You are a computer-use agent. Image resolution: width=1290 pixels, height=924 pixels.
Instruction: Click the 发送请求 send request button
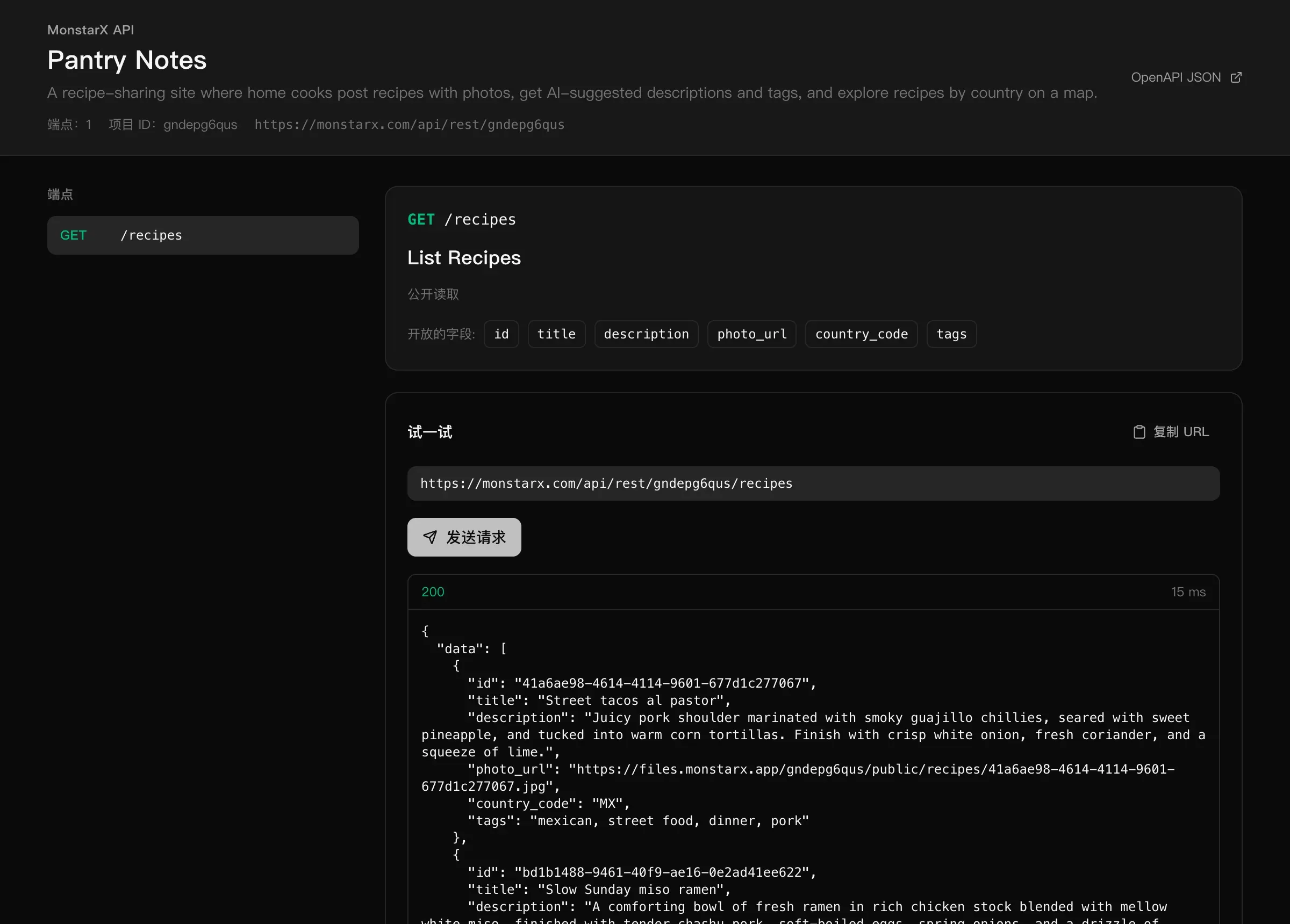tap(464, 537)
